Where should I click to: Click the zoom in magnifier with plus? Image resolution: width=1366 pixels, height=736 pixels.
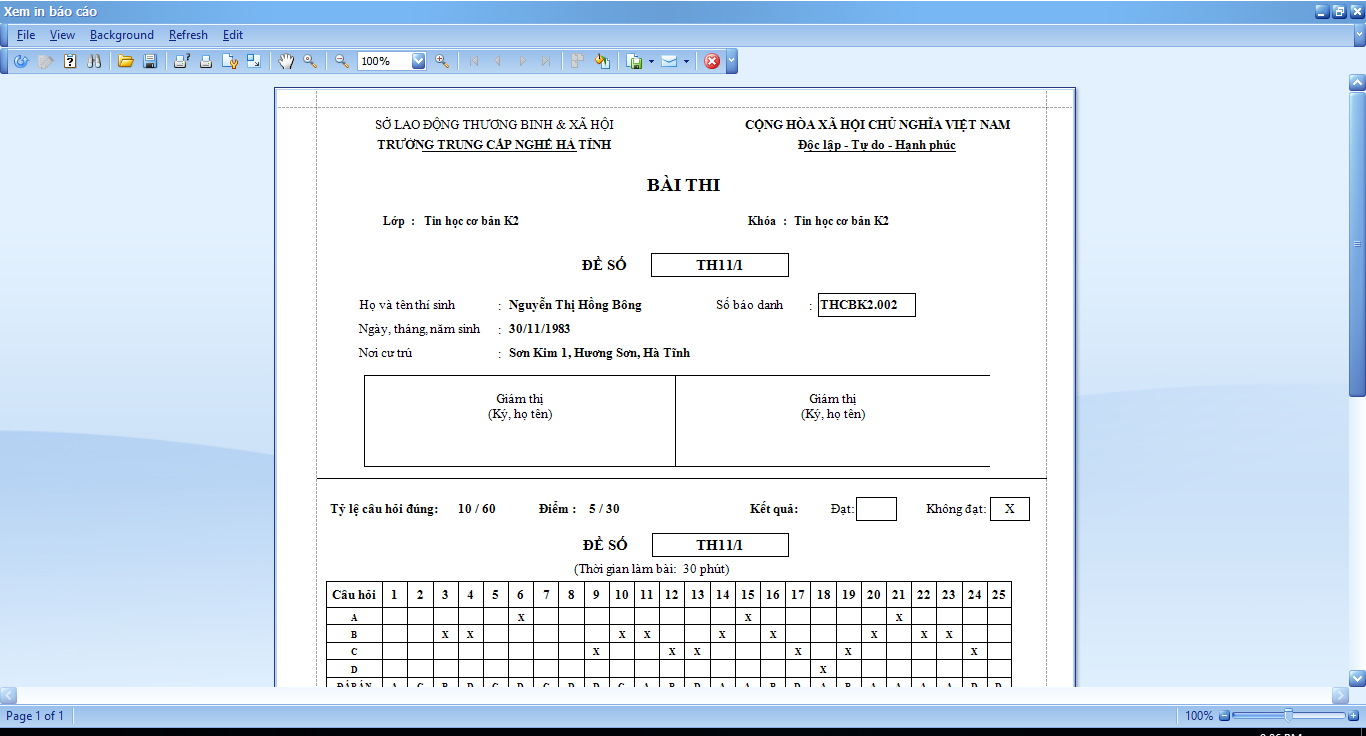442,61
